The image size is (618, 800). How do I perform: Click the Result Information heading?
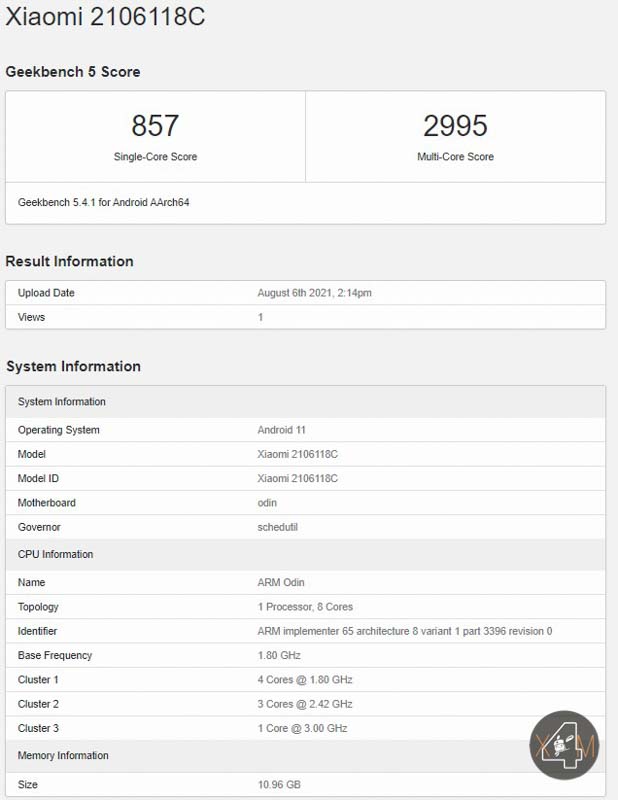pos(69,261)
